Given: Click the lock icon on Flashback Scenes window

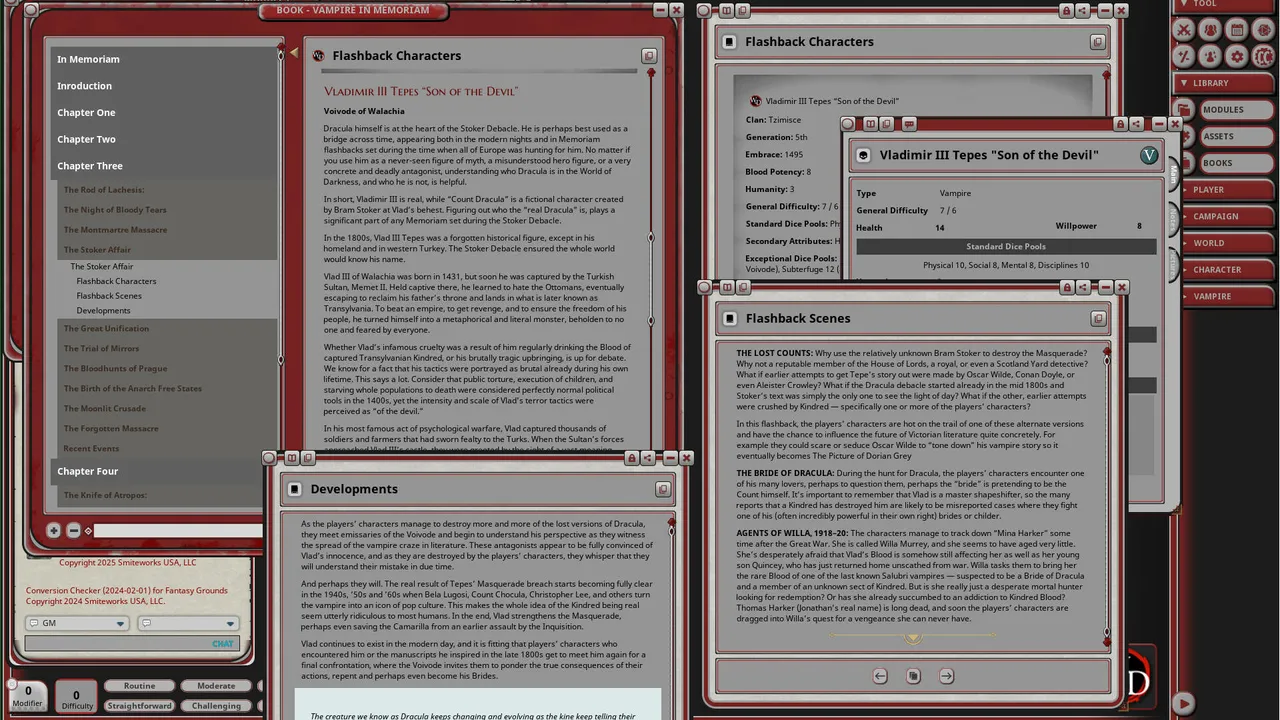Looking at the screenshot, I should click(x=1067, y=287).
